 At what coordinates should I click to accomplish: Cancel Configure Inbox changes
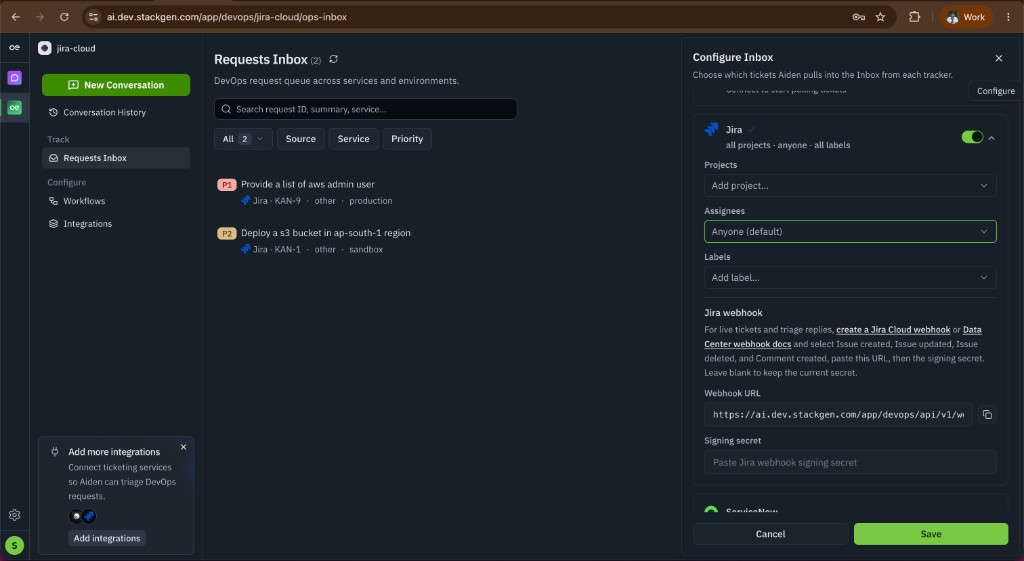pos(771,534)
